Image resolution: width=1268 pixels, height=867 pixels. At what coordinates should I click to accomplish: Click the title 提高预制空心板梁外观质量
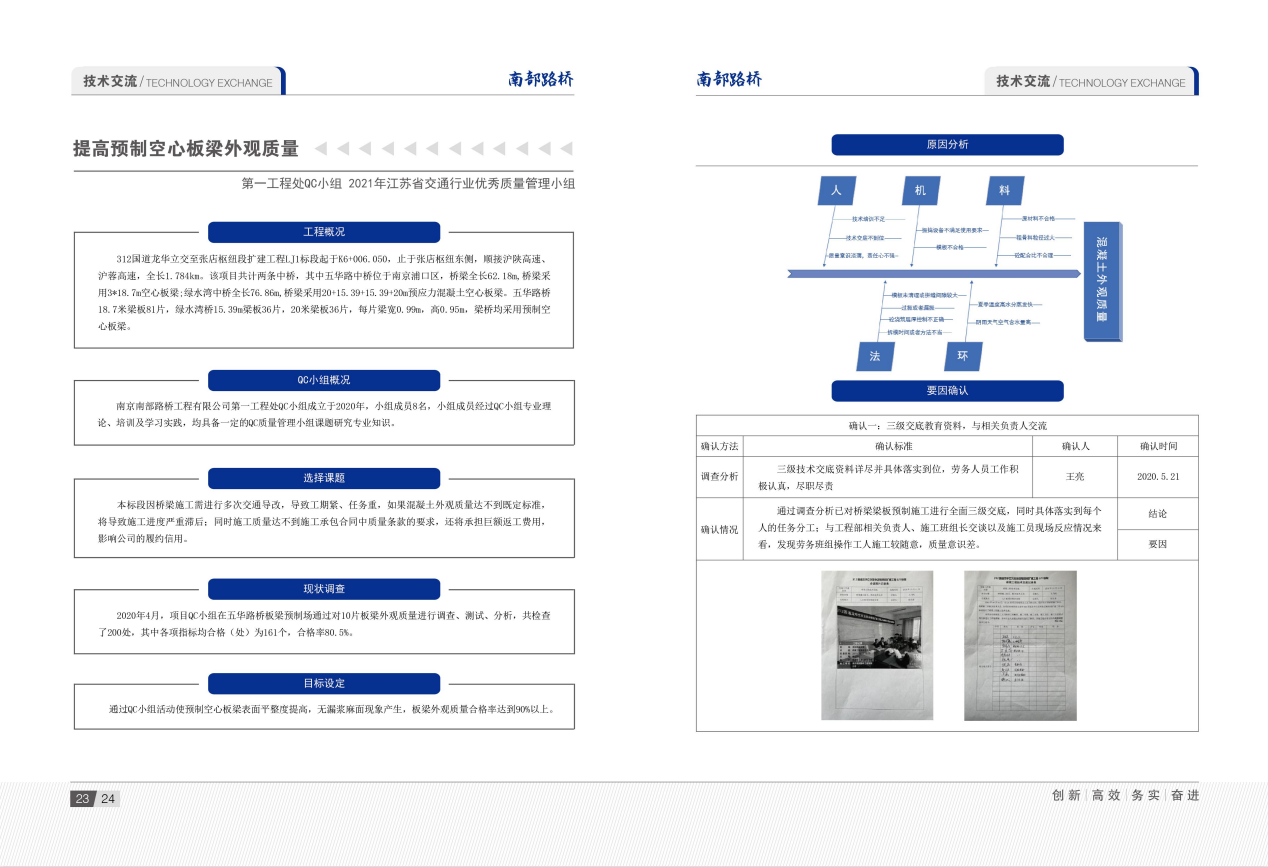pyautogui.click(x=186, y=149)
